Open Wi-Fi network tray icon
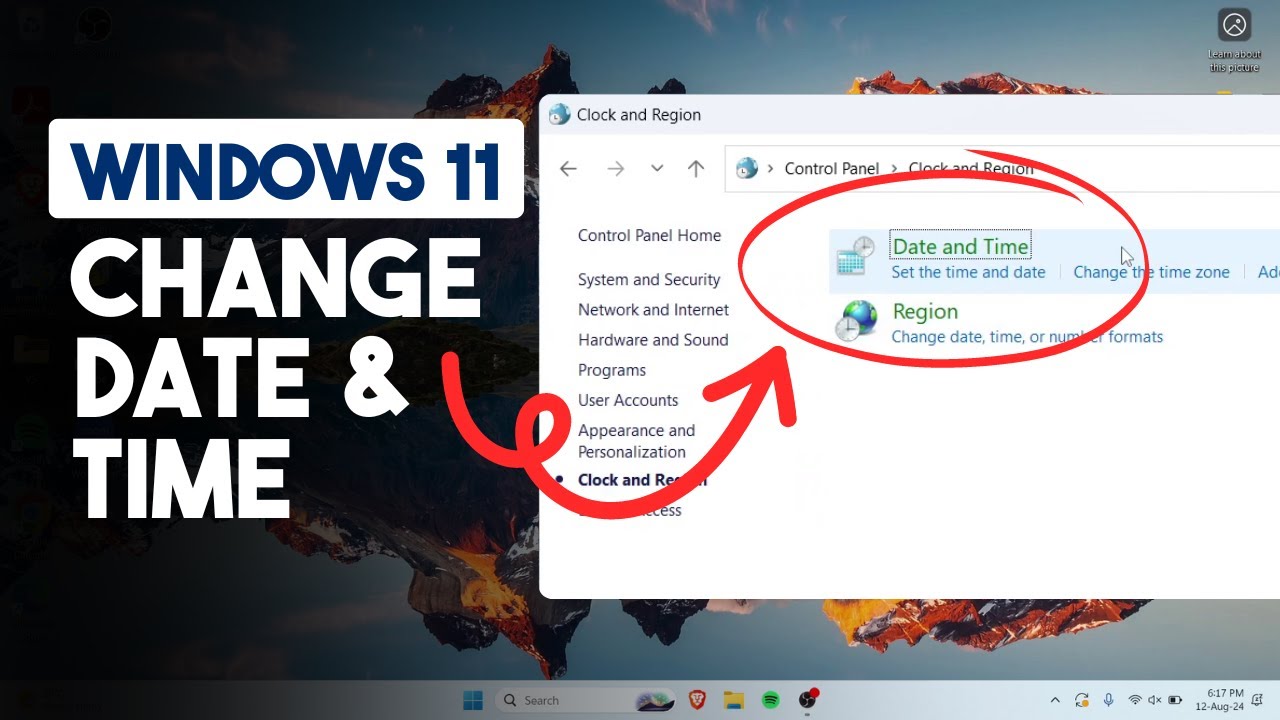Image resolution: width=1280 pixels, height=720 pixels. [1134, 700]
